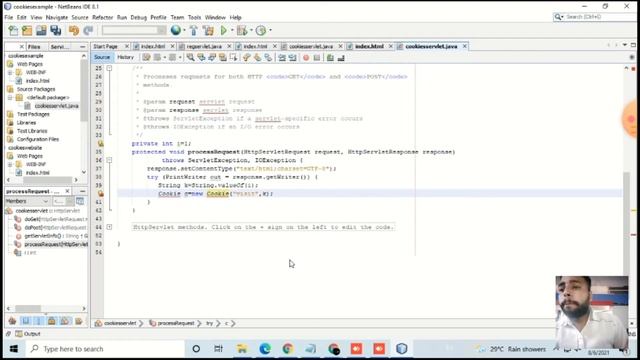Click the New File toolbar icon
The height and width of the screenshot is (360, 640).
[13, 30]
